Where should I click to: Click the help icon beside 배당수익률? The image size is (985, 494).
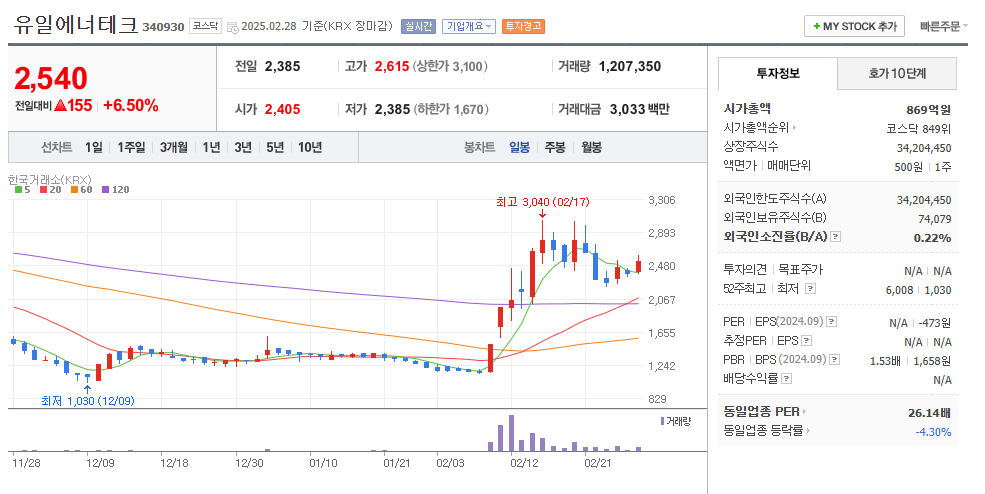pyautogui.click(x=786, y=378)
